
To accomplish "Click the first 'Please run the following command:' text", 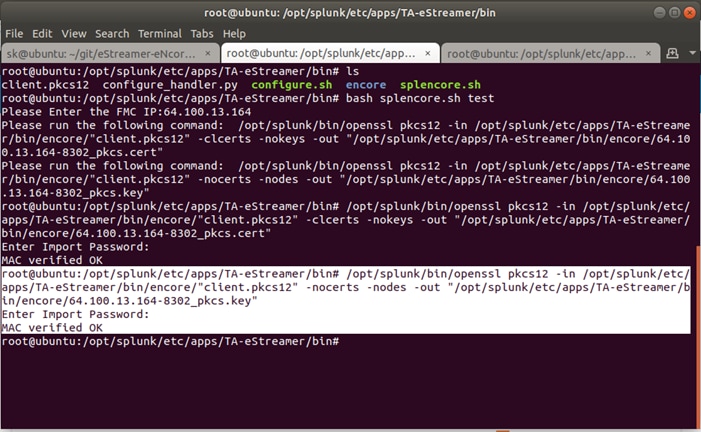I will click(x=112, y=125).
